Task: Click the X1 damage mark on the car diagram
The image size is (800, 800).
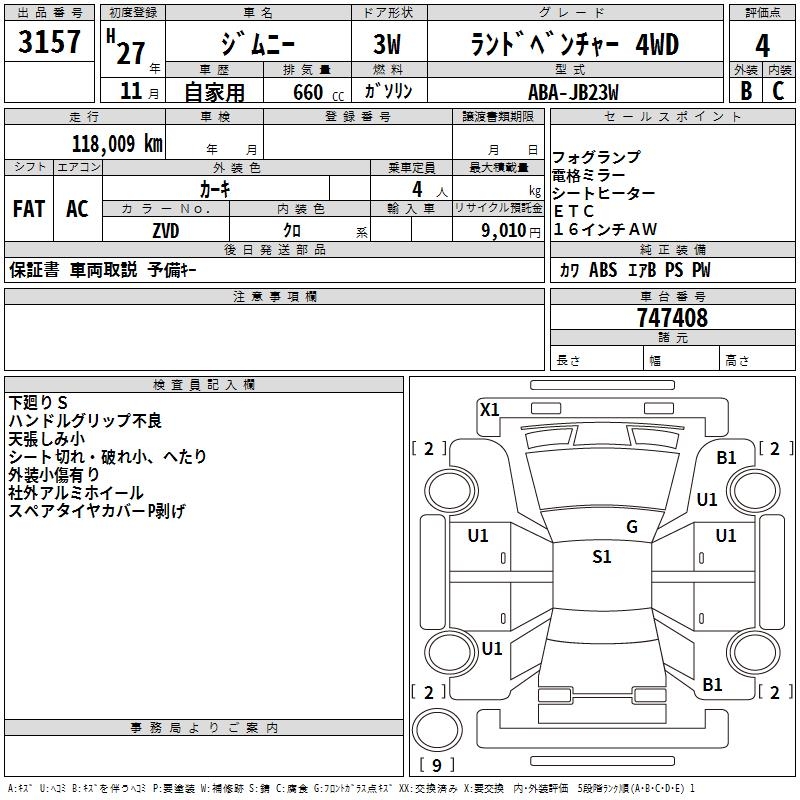Action: pyautogui.click(x=489, y=409)
